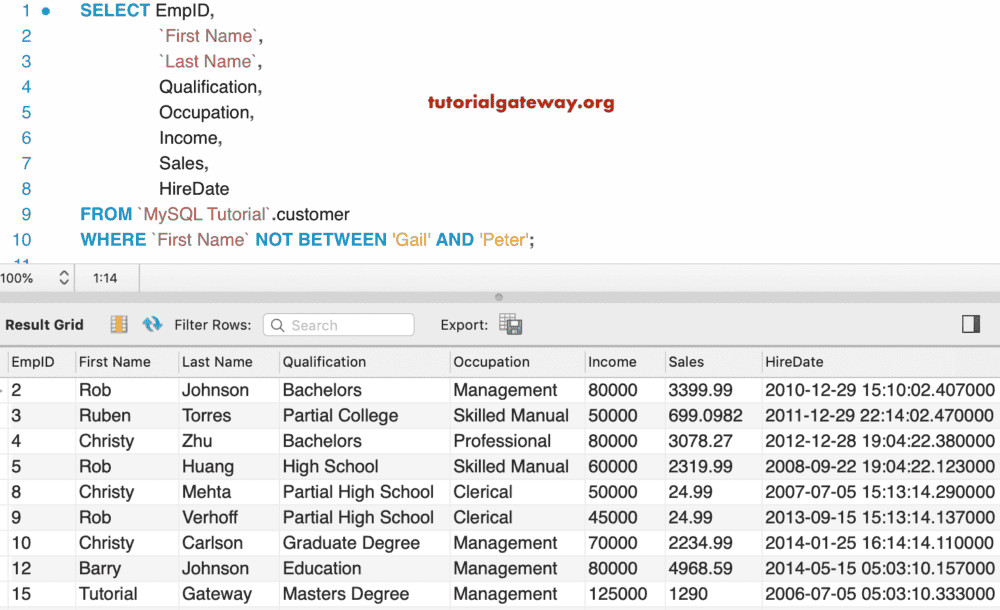
Task: Select line number 10 in the gutter
Action: (22, 240)
